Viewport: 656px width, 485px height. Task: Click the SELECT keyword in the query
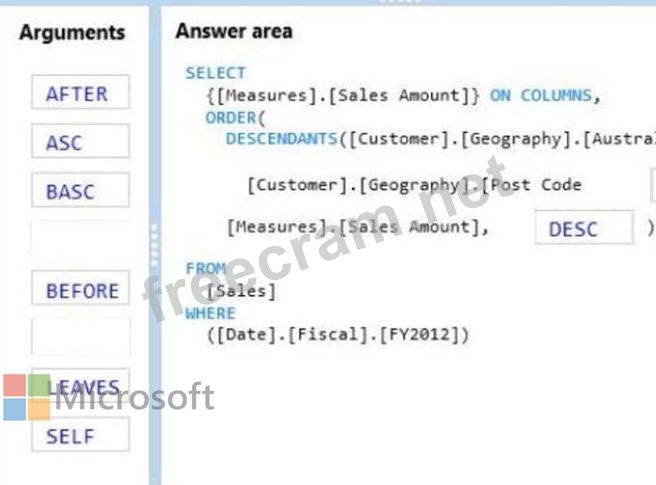point(215,73)
